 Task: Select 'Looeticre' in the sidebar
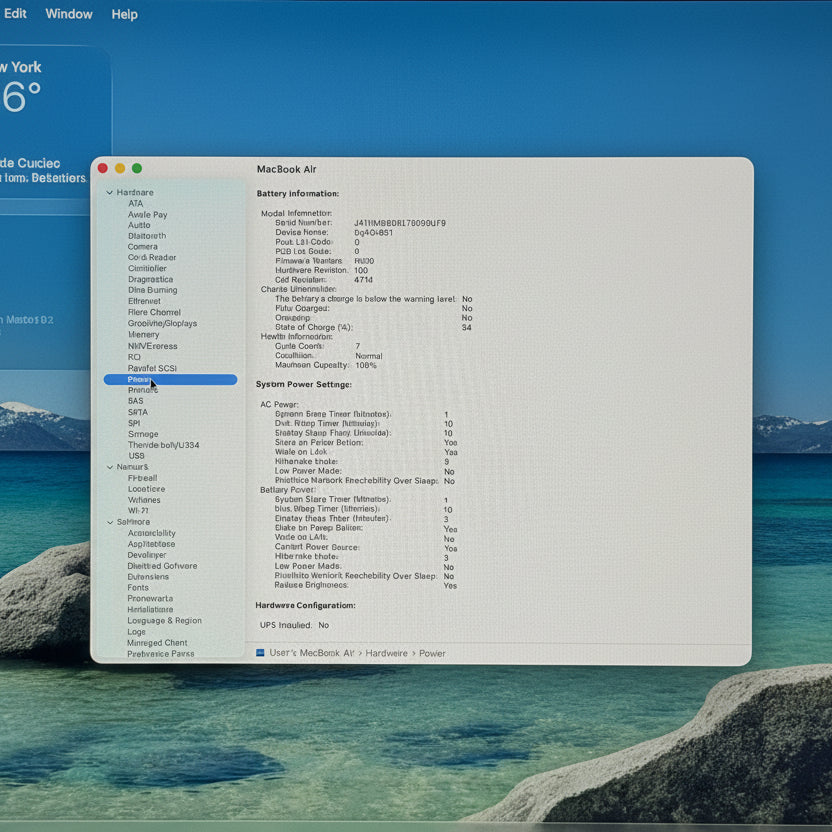[x=146, y=489]
